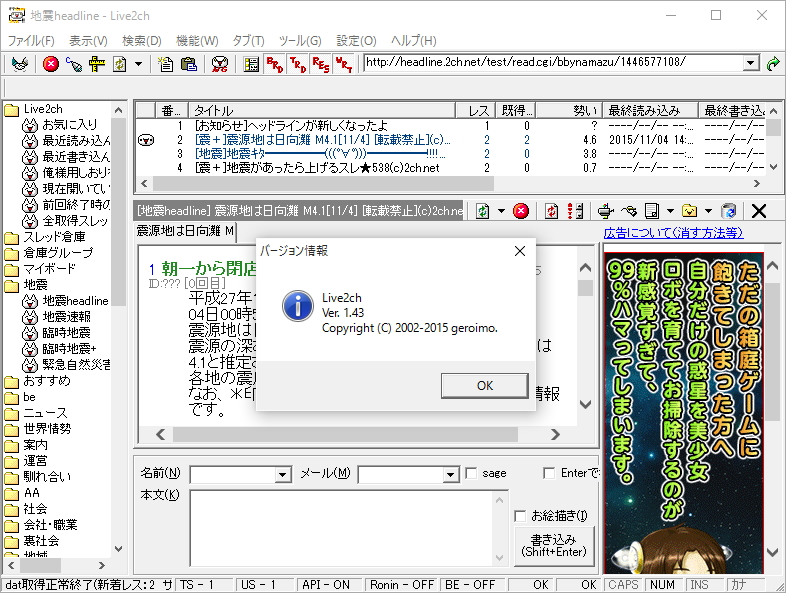Click face icon beside thread row 2
Screen dimensions: 786x593
(x=146, y=140)
